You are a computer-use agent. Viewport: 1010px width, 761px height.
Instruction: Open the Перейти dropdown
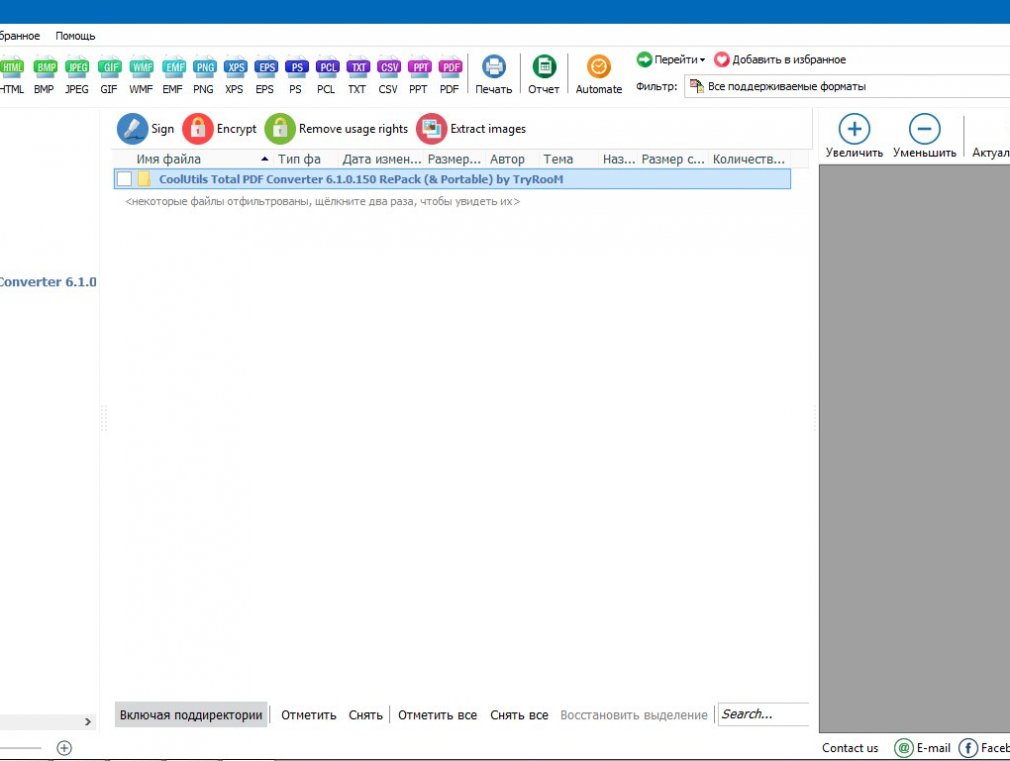click(671, 60)
